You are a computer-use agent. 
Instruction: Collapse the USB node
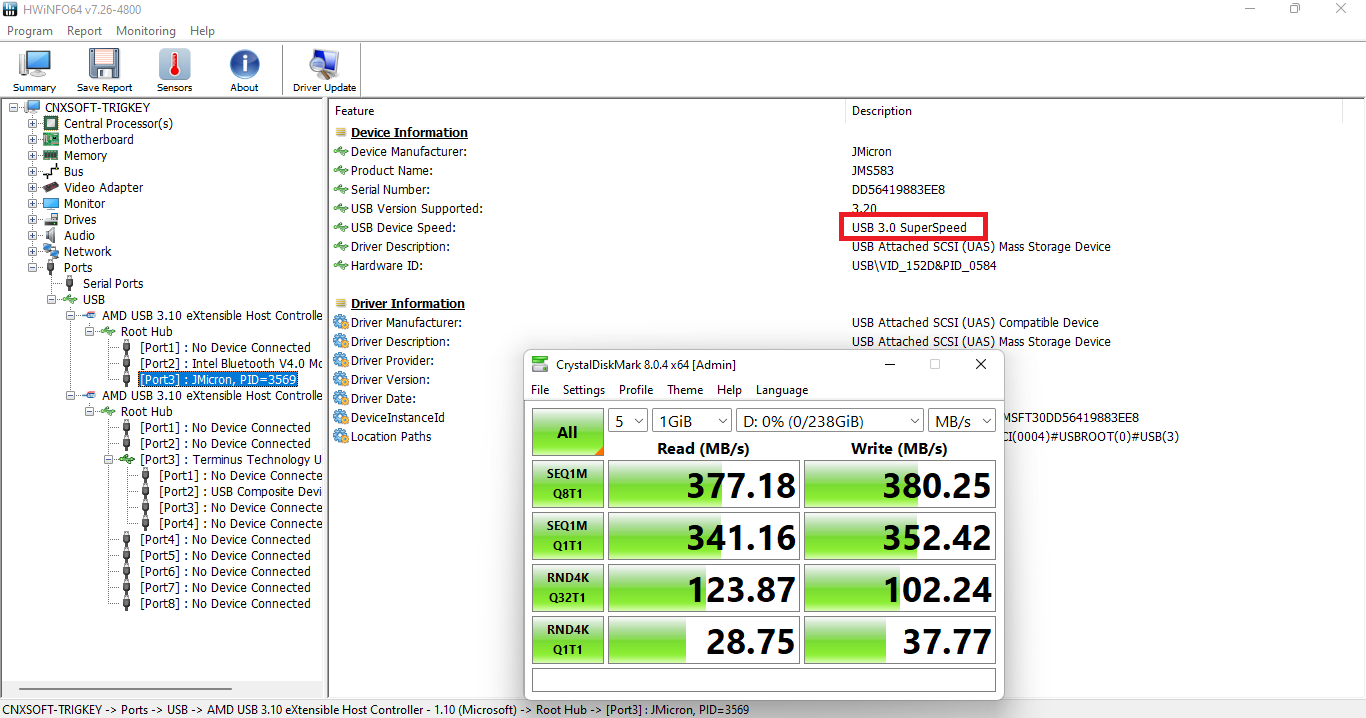click(x=52, y=299)
